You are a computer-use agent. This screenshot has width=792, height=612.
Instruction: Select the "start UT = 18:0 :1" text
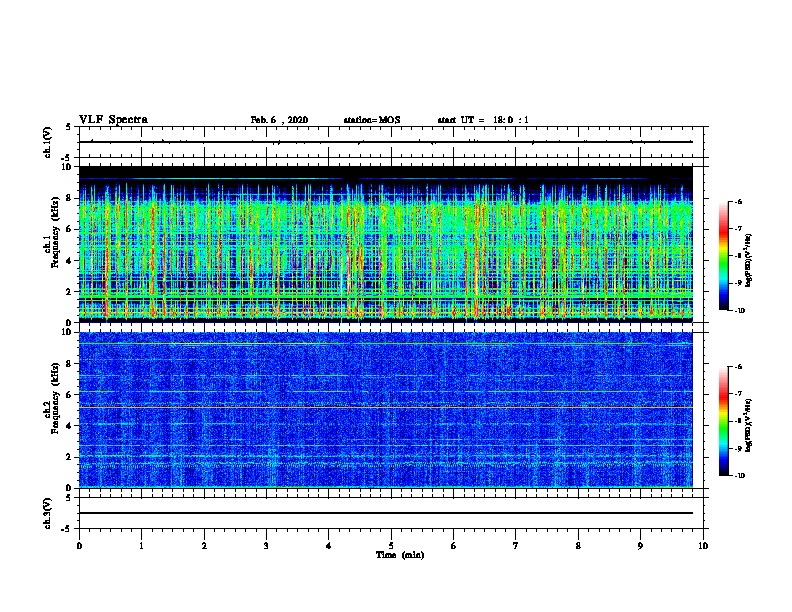click(483, 120)
